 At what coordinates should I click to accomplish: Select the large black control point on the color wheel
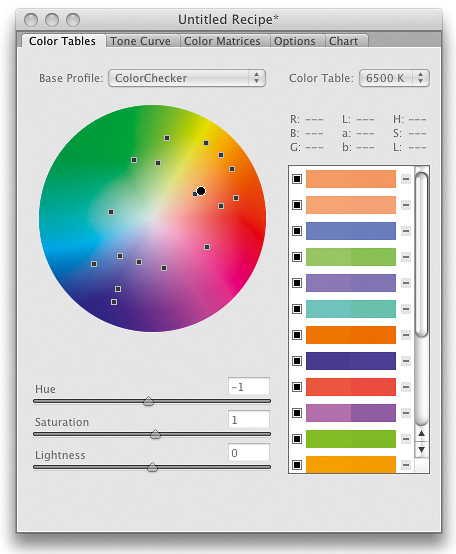(x=201, y=191)
